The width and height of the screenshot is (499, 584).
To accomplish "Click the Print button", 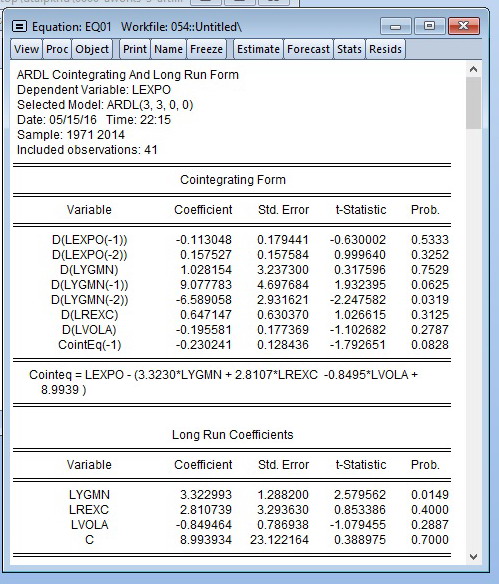I will click(135, 49).
